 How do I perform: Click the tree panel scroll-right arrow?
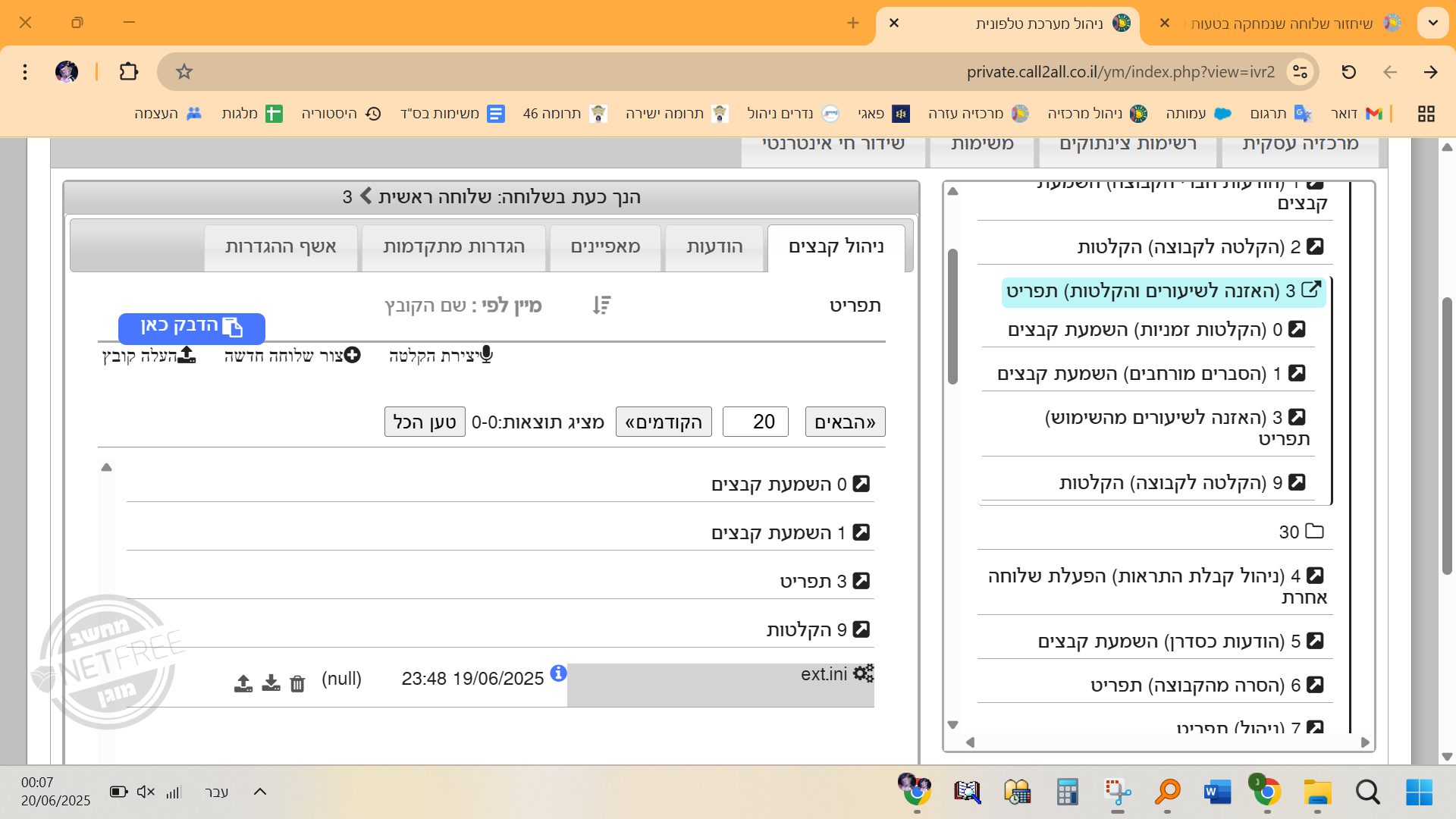(1365, 742)
